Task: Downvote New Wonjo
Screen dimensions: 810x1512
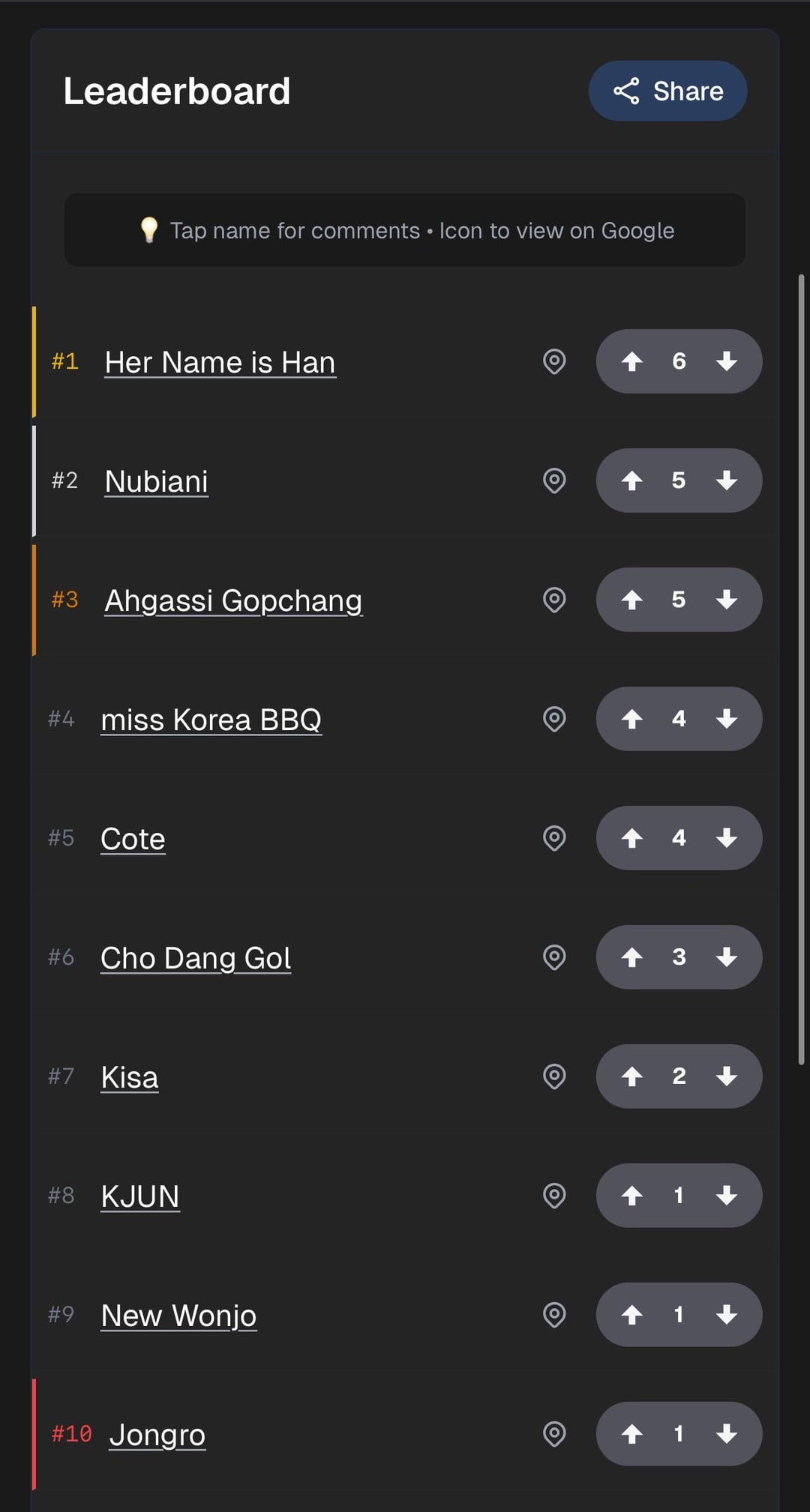Action: [x=726, y=1315]
